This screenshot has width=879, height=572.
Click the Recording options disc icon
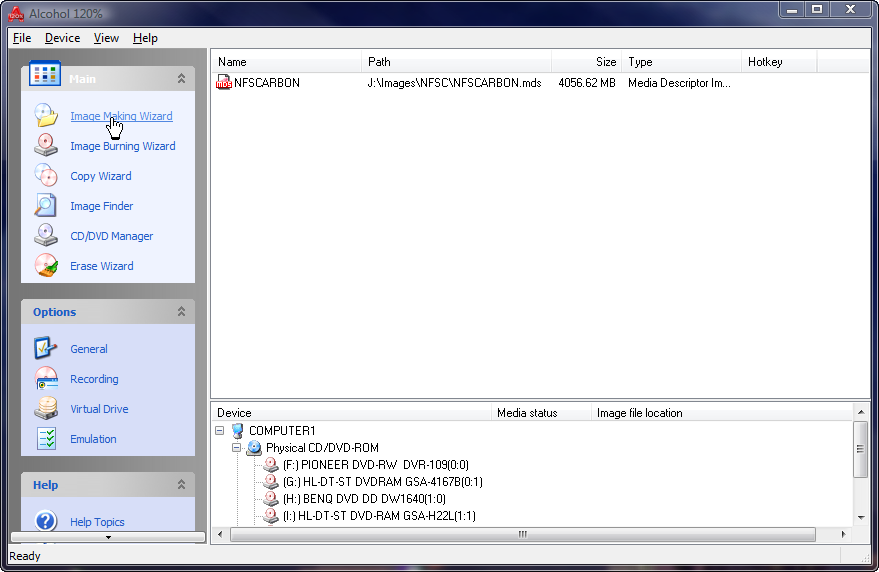[46, 379]
